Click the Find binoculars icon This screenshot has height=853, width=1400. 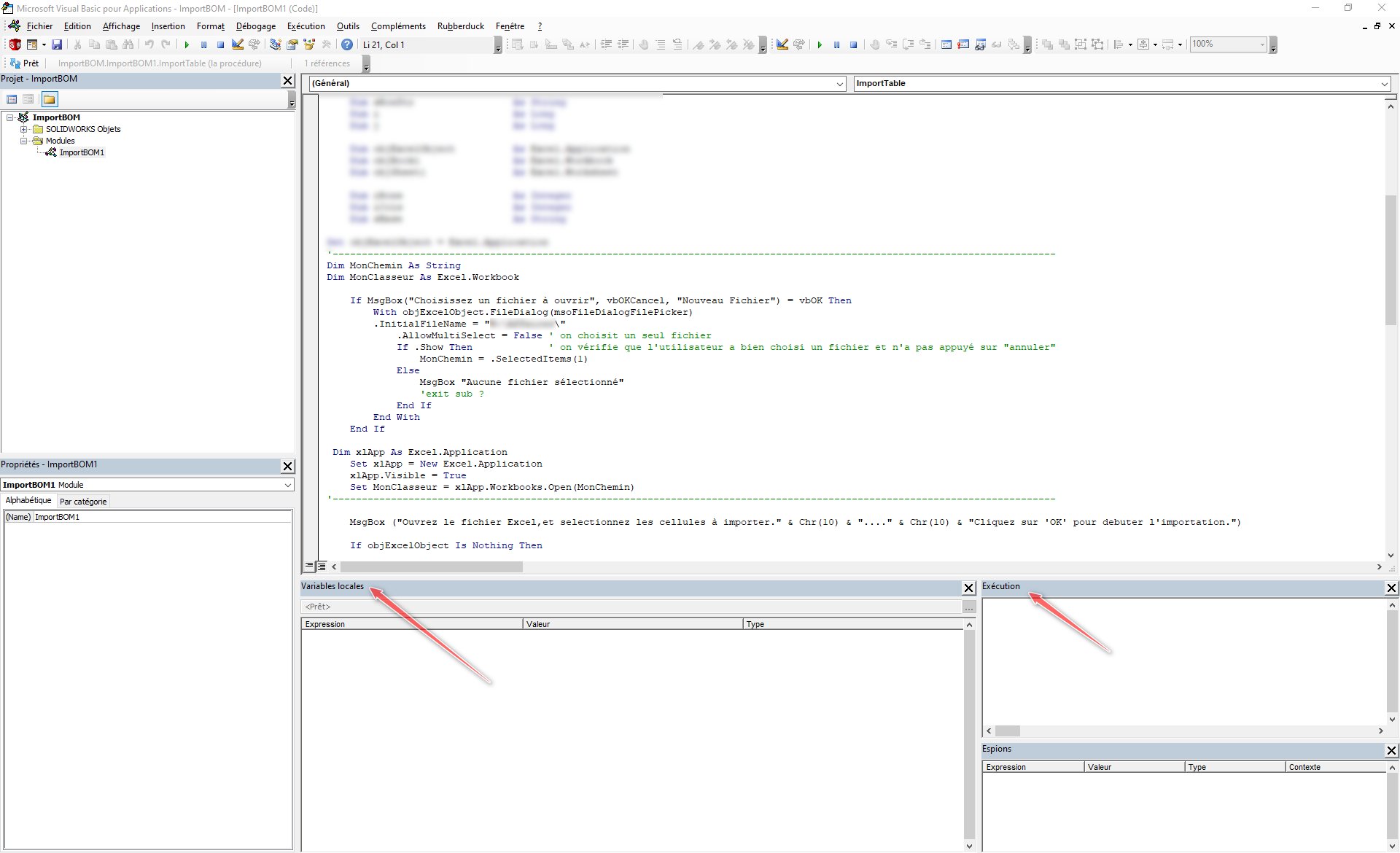click(x=128, y=44)
